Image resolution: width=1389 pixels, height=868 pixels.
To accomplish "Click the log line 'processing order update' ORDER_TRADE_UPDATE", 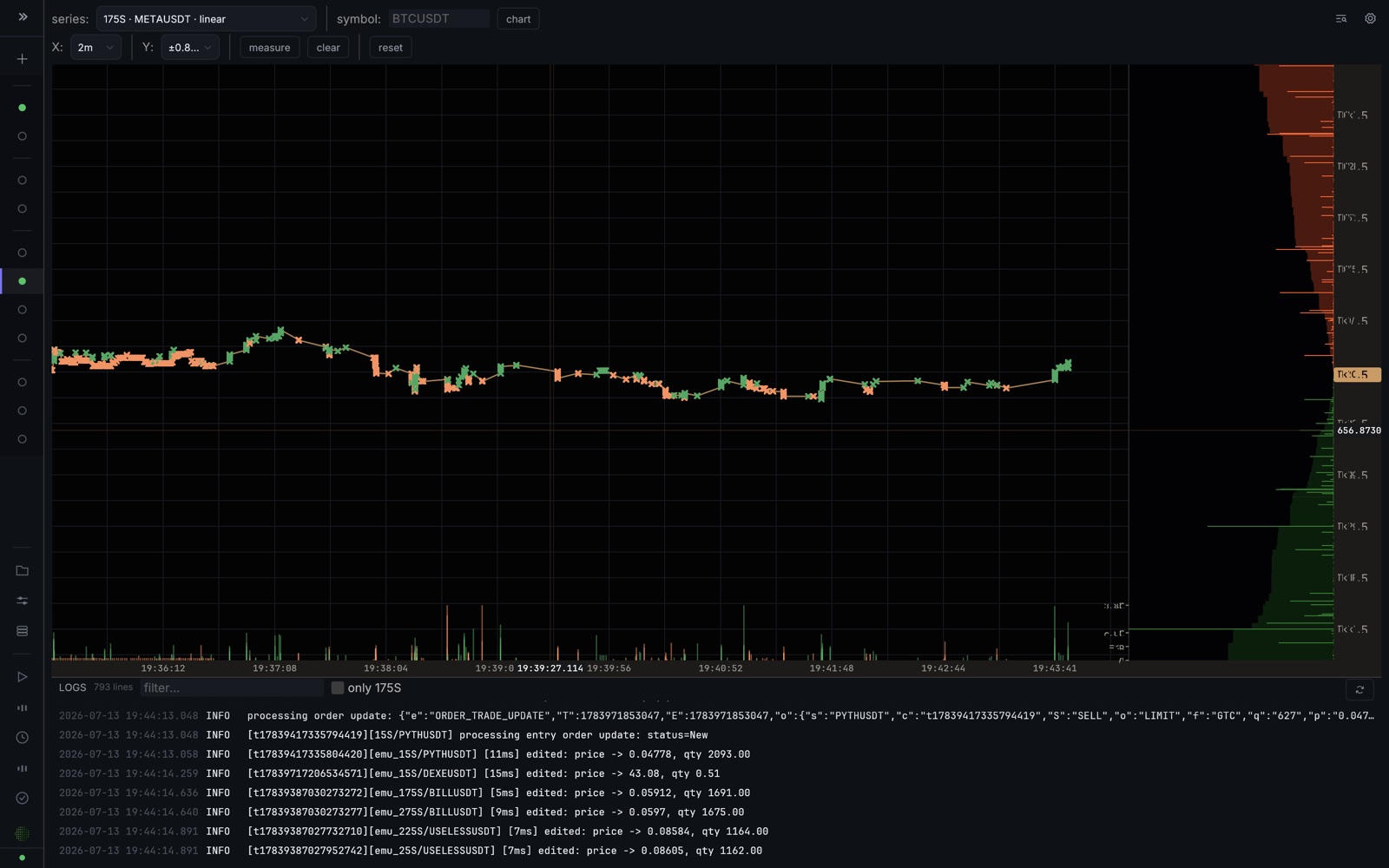I will (716, 716).
